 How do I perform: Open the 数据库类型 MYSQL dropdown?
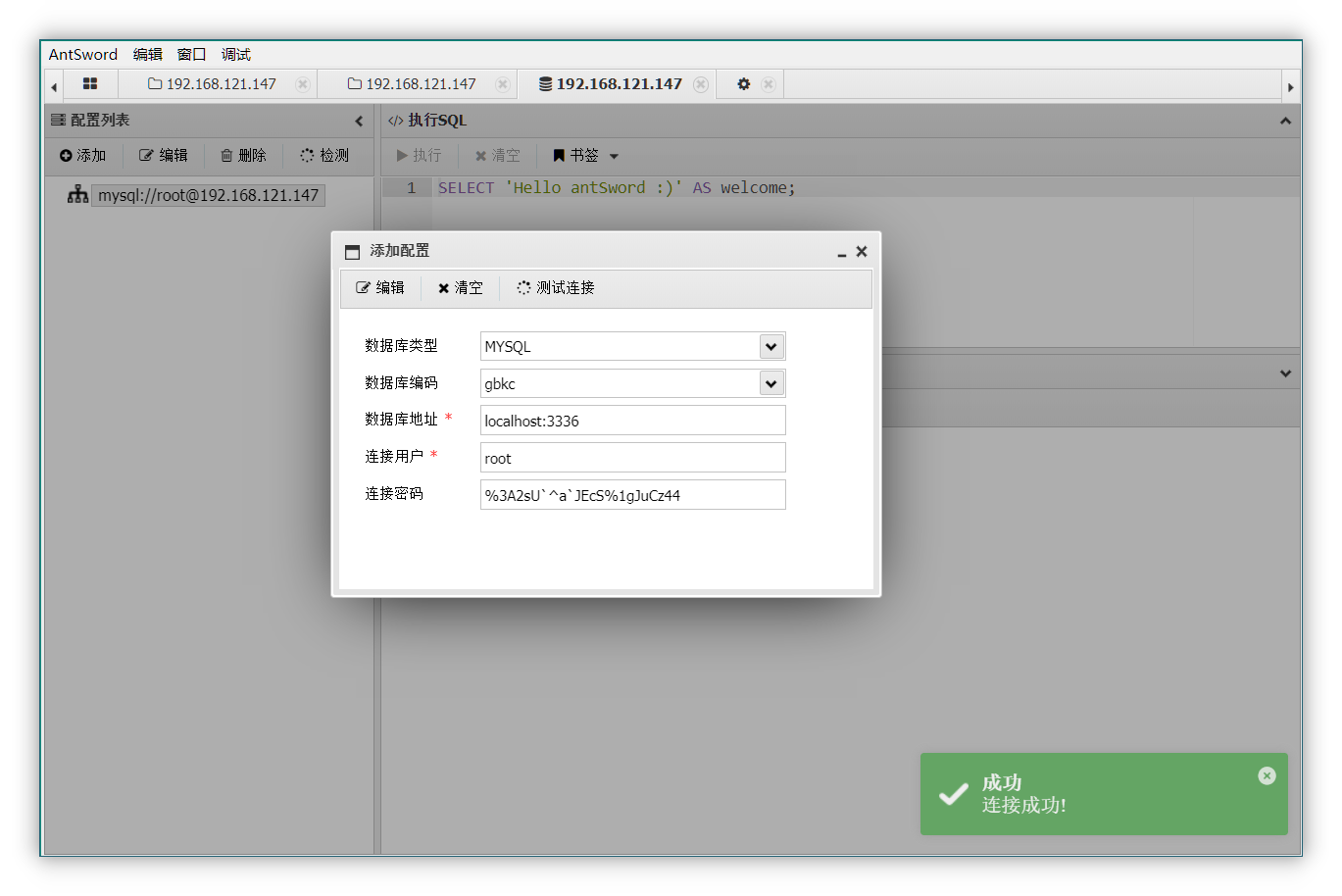point(771,346)
